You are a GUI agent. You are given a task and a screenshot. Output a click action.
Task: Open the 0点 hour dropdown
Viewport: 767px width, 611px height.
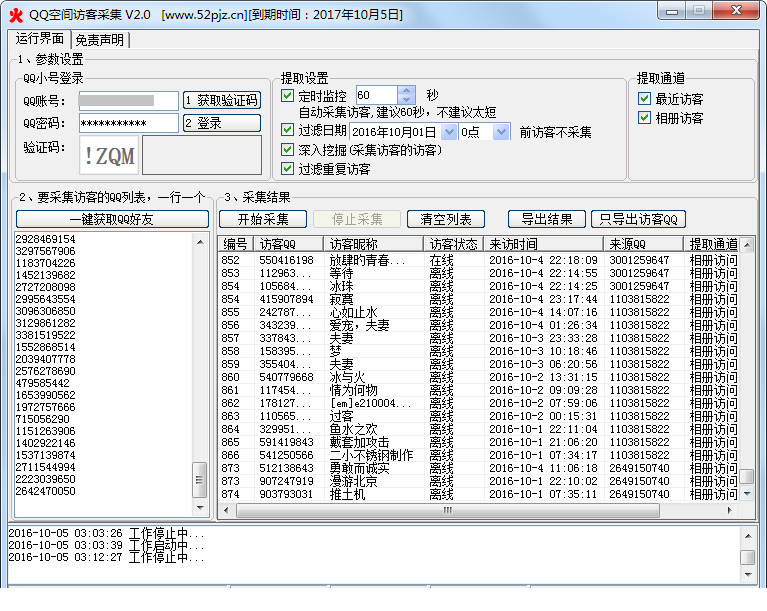coord(501,132)
